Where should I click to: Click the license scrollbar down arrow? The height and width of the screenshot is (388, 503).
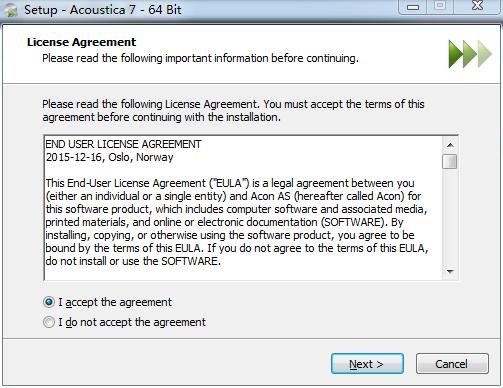(x=450, y=272)
